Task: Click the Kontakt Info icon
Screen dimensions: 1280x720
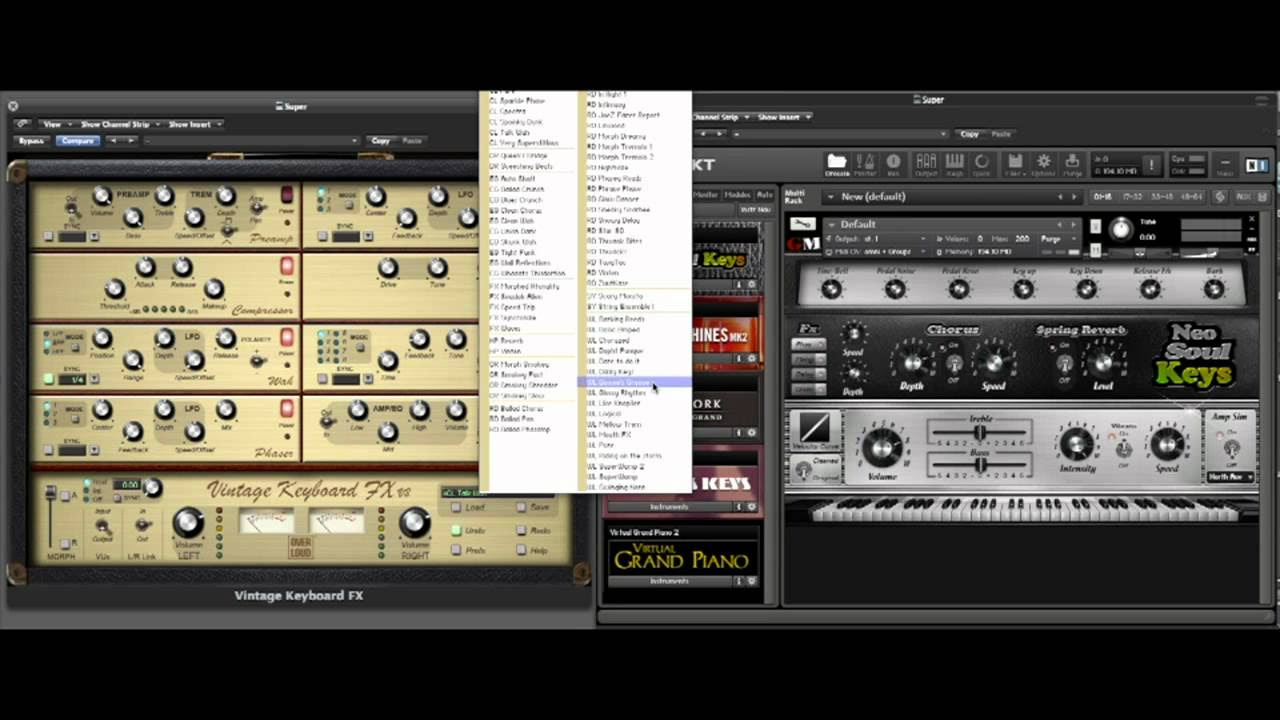Action: tap(893, 164)
